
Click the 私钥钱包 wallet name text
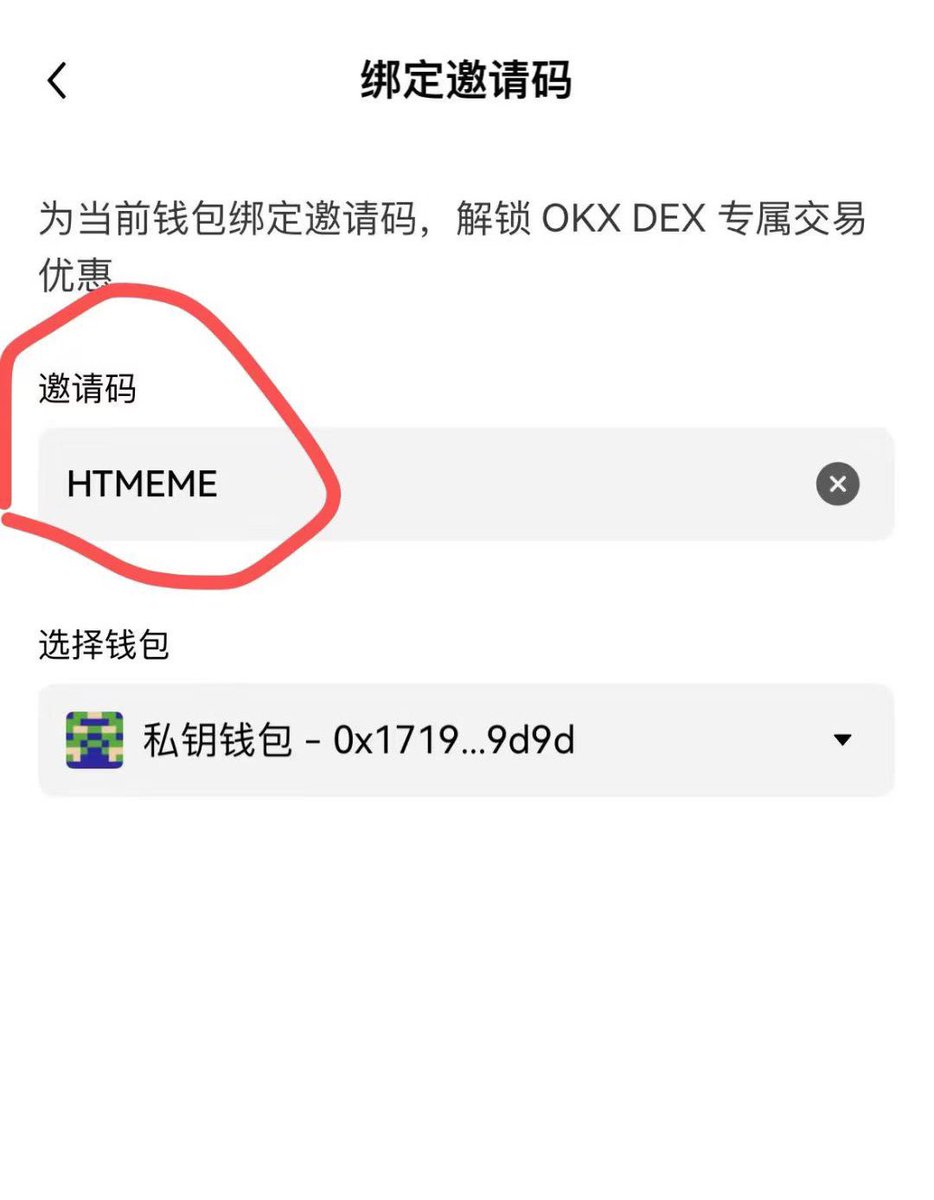(x=218, y=740)
